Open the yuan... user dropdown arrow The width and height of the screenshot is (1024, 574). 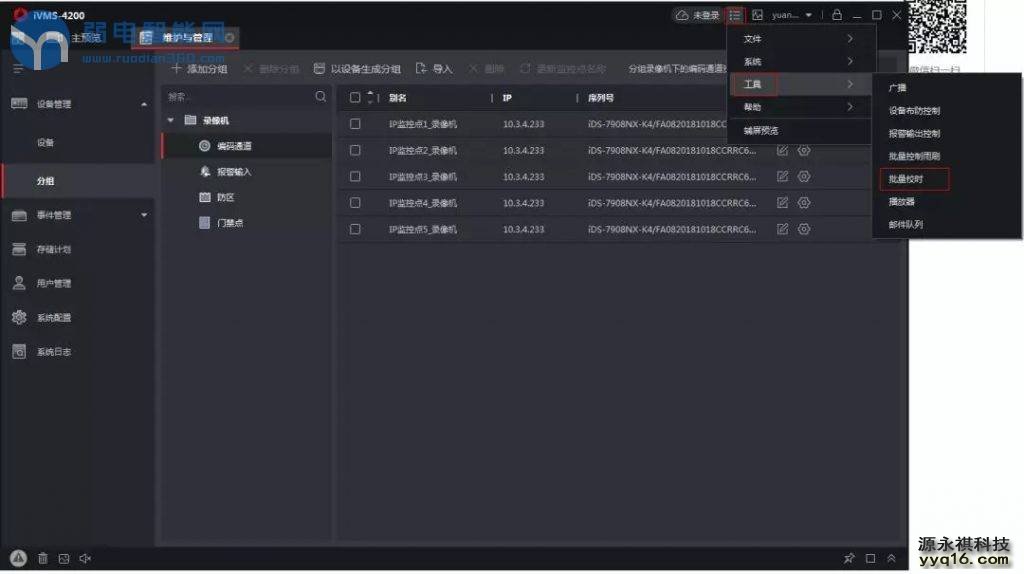tap(808, 15)
